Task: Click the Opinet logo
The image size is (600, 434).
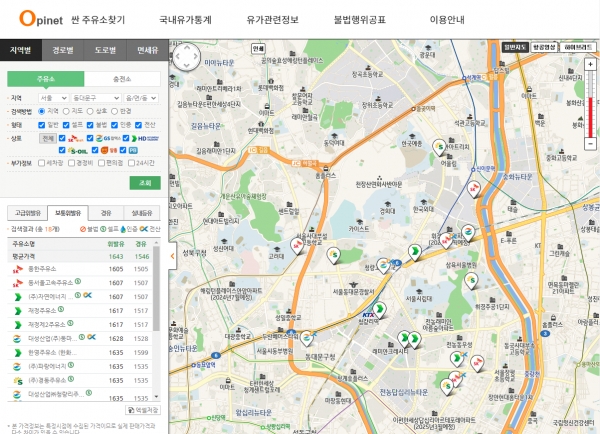Action: click(x=41, y=18)
